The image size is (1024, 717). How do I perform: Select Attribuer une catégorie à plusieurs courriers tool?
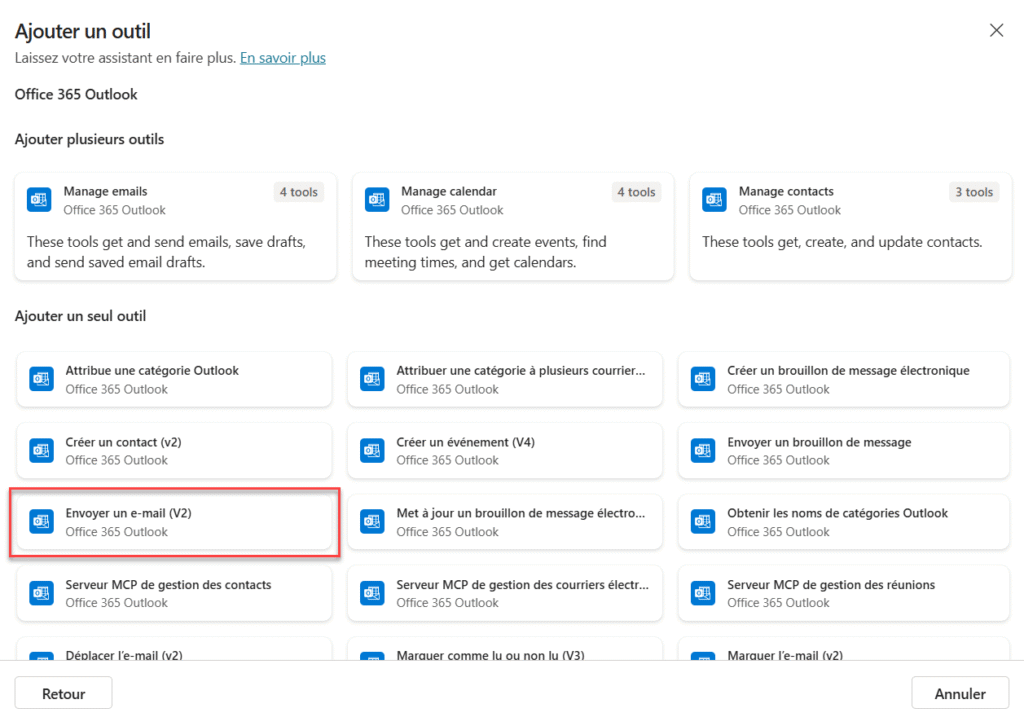point(504,379)
